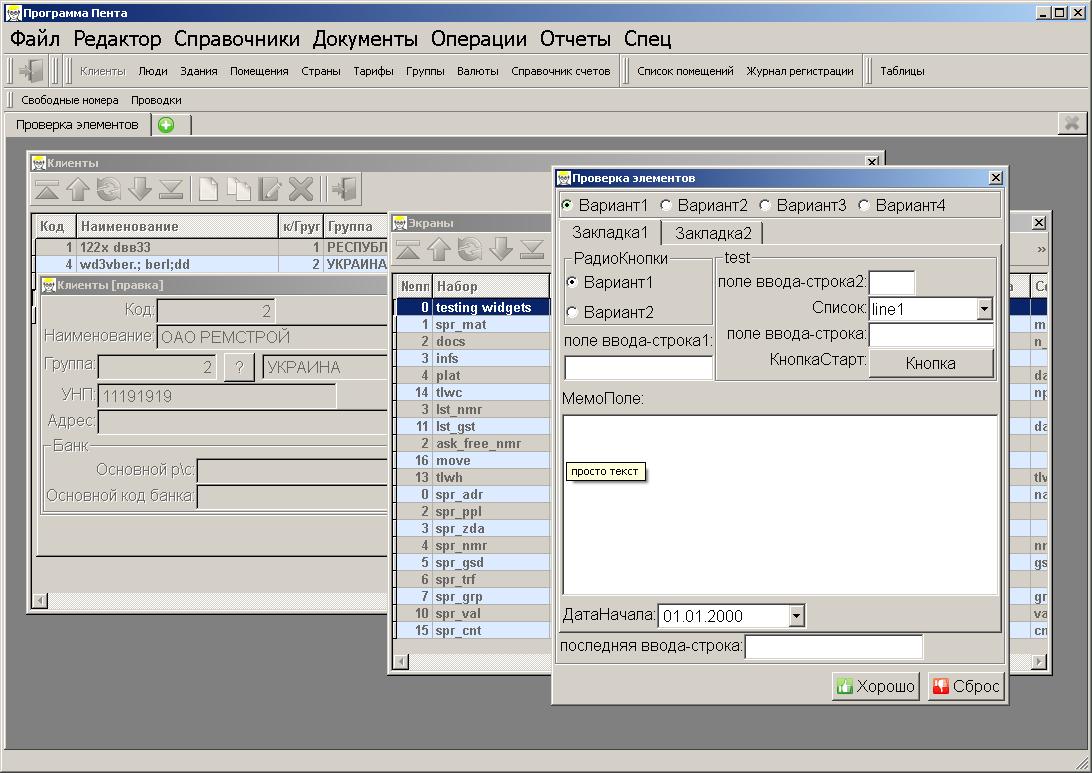Screen dimensions: 1092x773
Task: Select Вариант2 in РадиоКнопки group
Action: (572, 312)
